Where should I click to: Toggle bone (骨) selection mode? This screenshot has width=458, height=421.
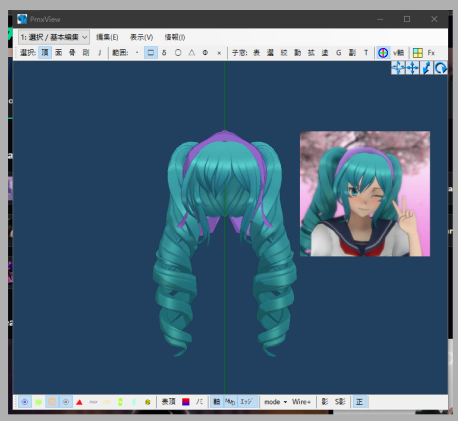72,53
